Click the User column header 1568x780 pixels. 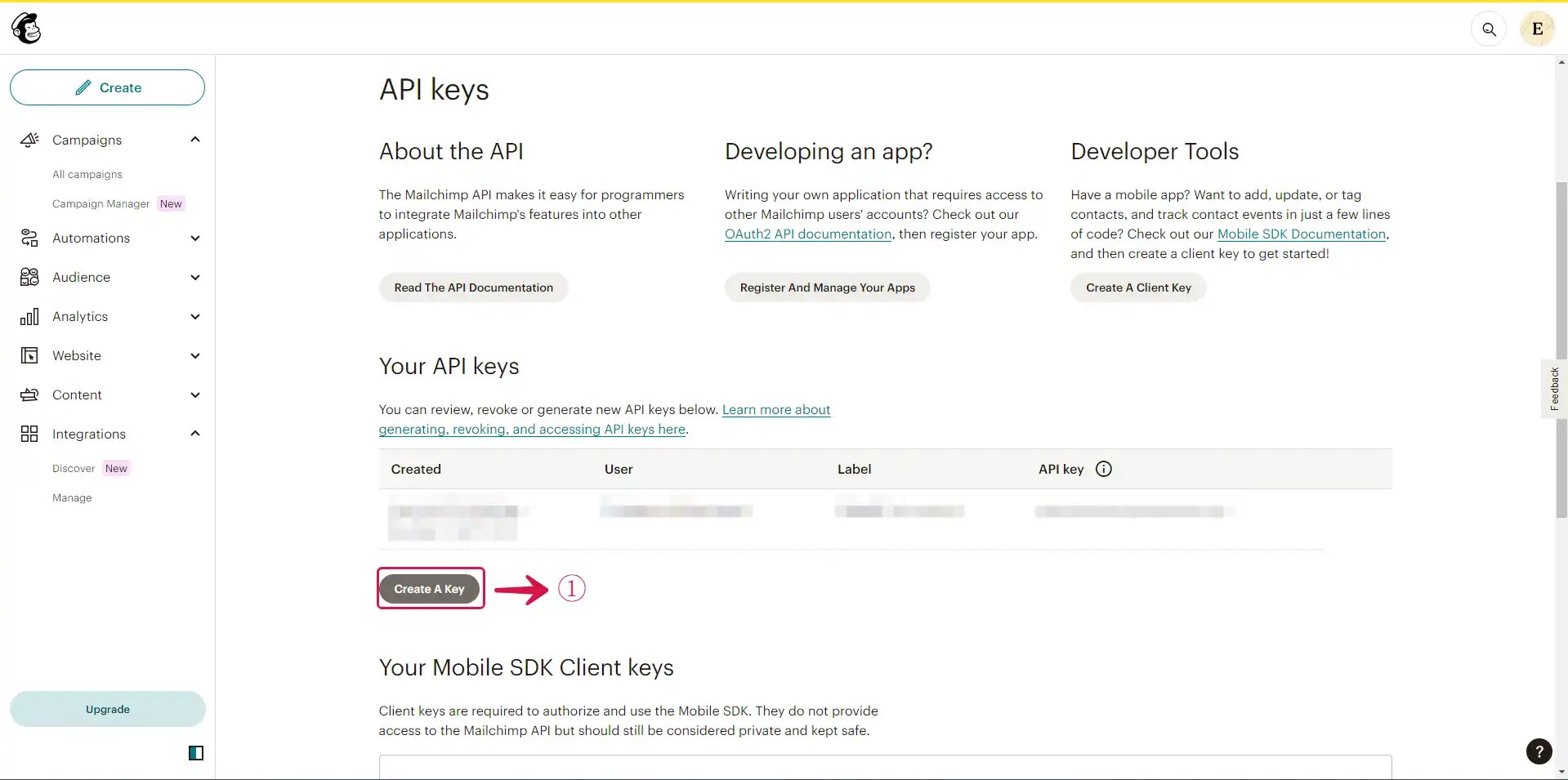tap(619, 469)
